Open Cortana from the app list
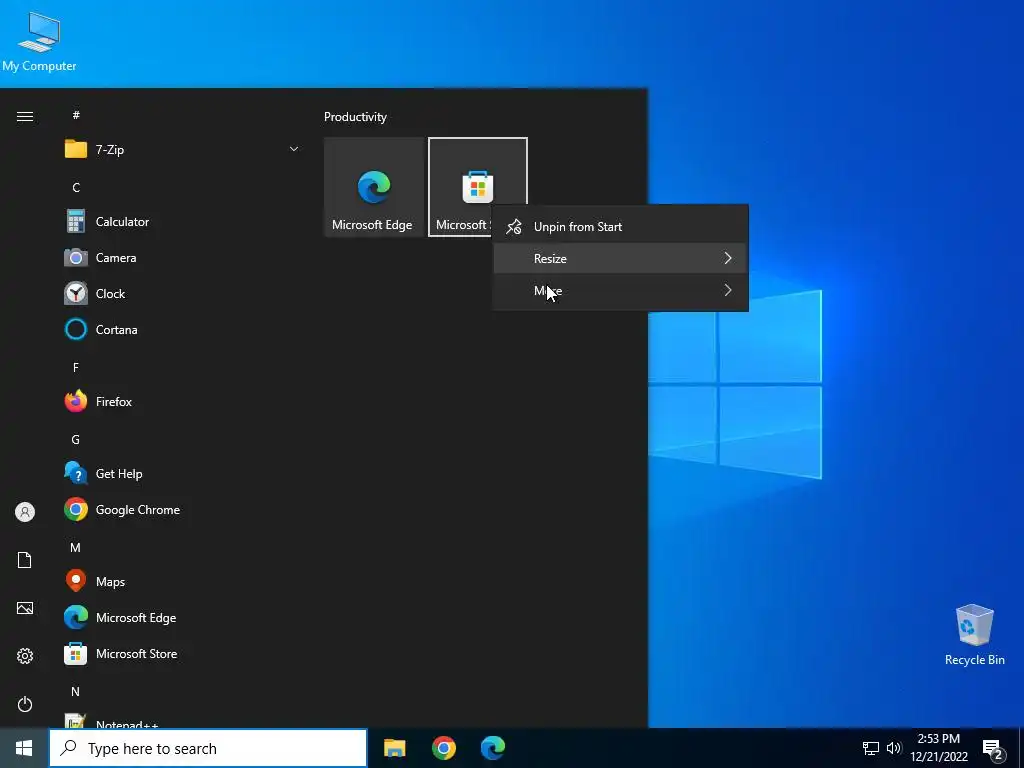Viewport: 1024px width, 768px height. [x=183, y=329]
